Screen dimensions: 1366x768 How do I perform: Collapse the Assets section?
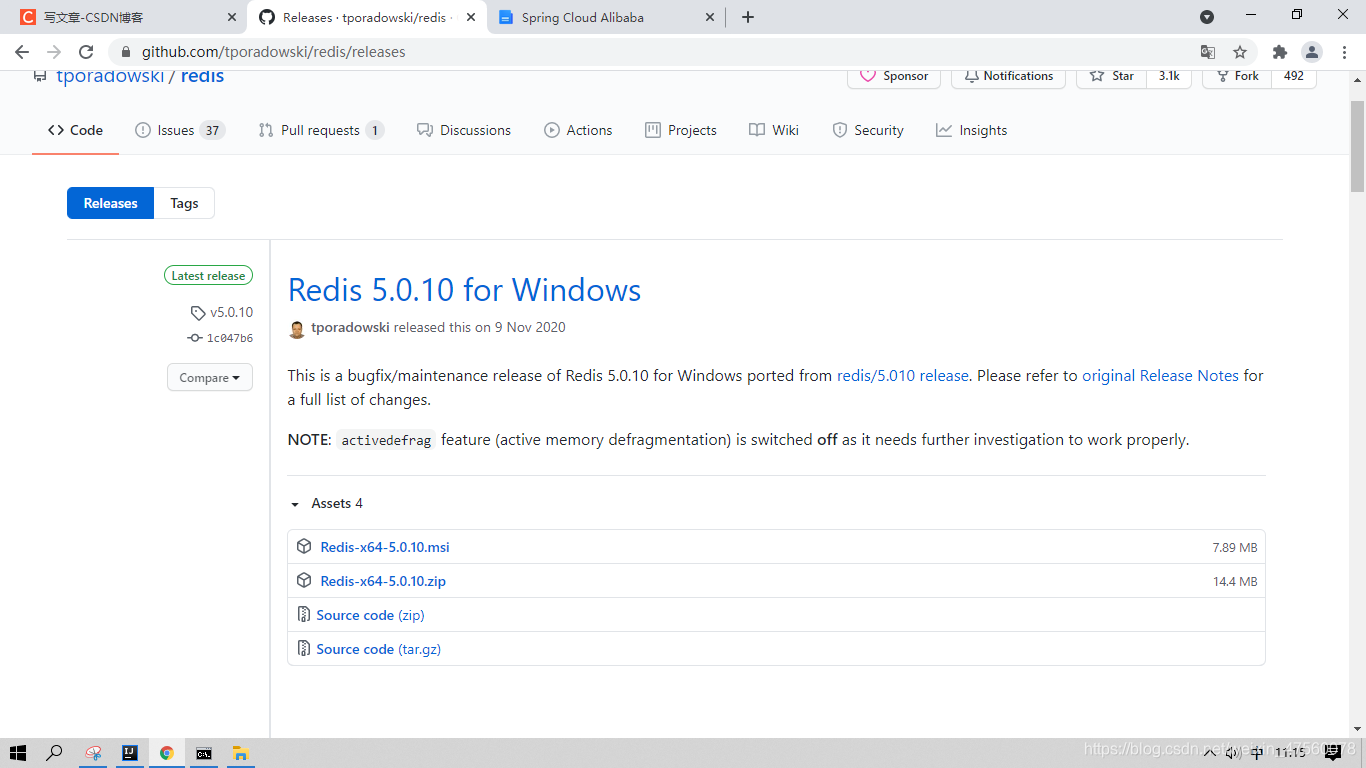326,503
